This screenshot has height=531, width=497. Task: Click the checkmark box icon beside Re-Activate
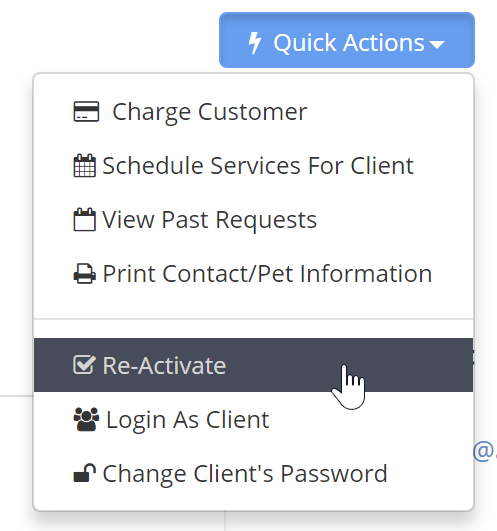tap(85, 365)
